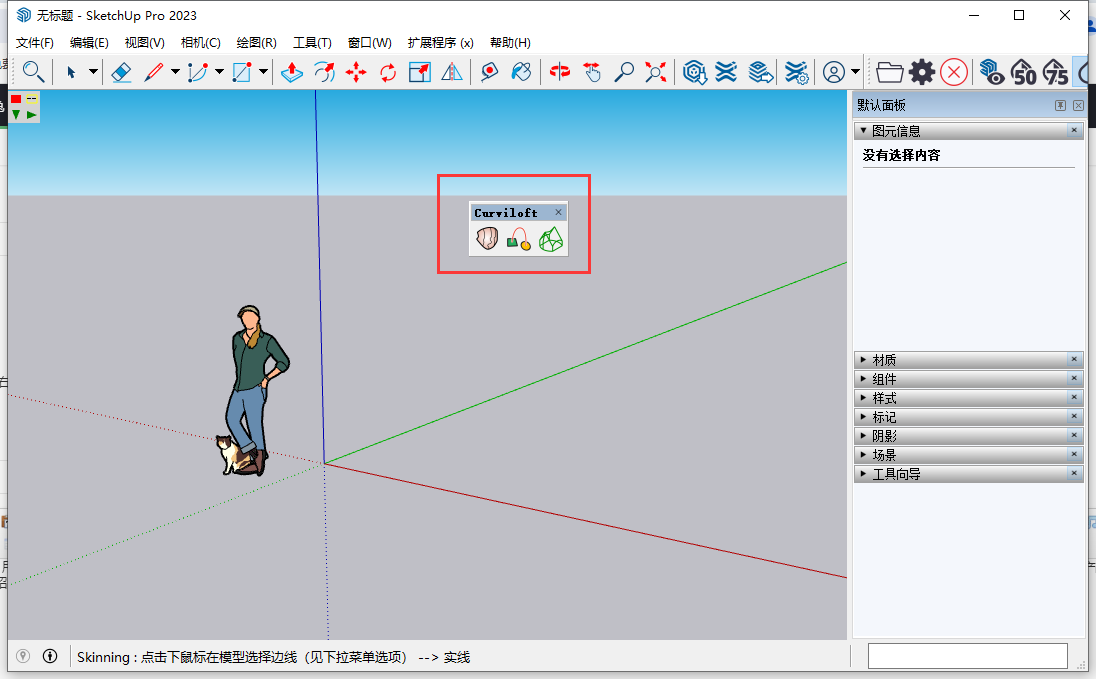Pick the Zoom tool from the toolbar
The height and width of the screenshot is (679, 1096).
click(624, 72)
